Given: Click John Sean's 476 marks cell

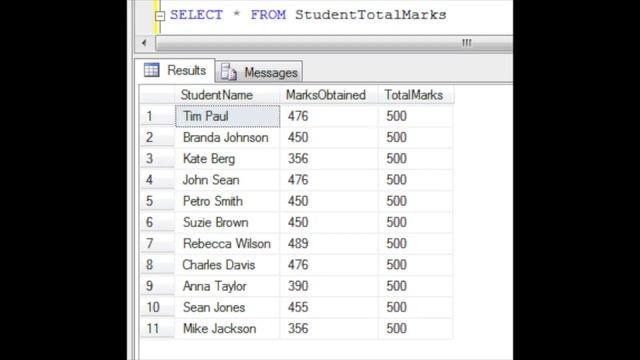Looking at the screenshot, I should 329,180.
